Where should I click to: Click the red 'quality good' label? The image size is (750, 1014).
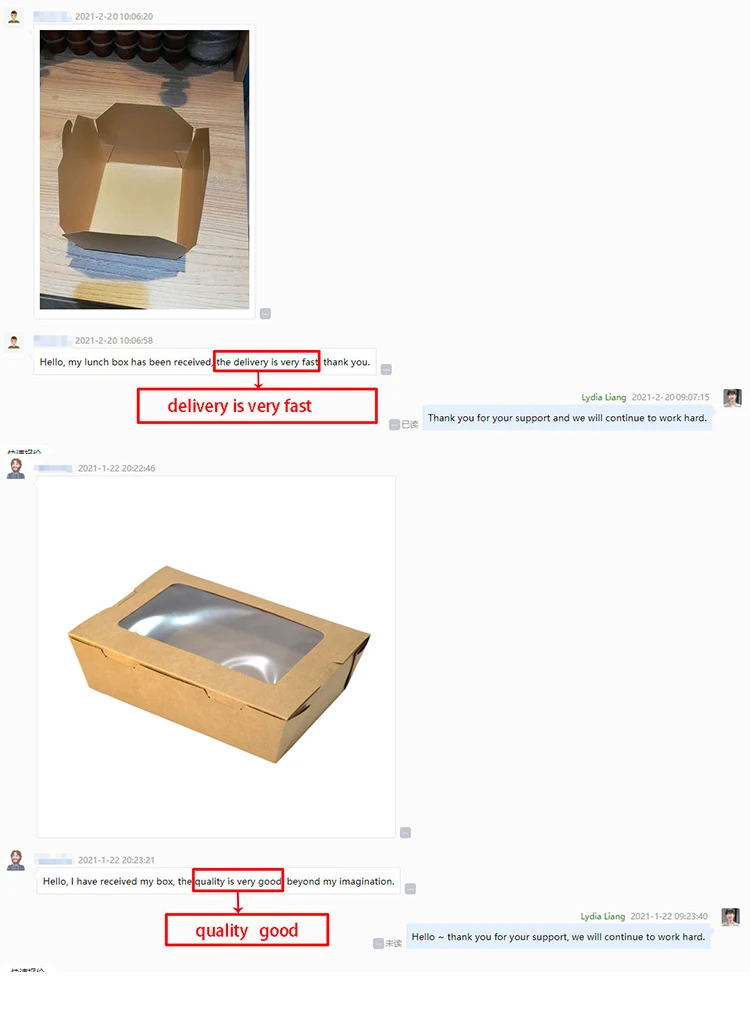247,930
